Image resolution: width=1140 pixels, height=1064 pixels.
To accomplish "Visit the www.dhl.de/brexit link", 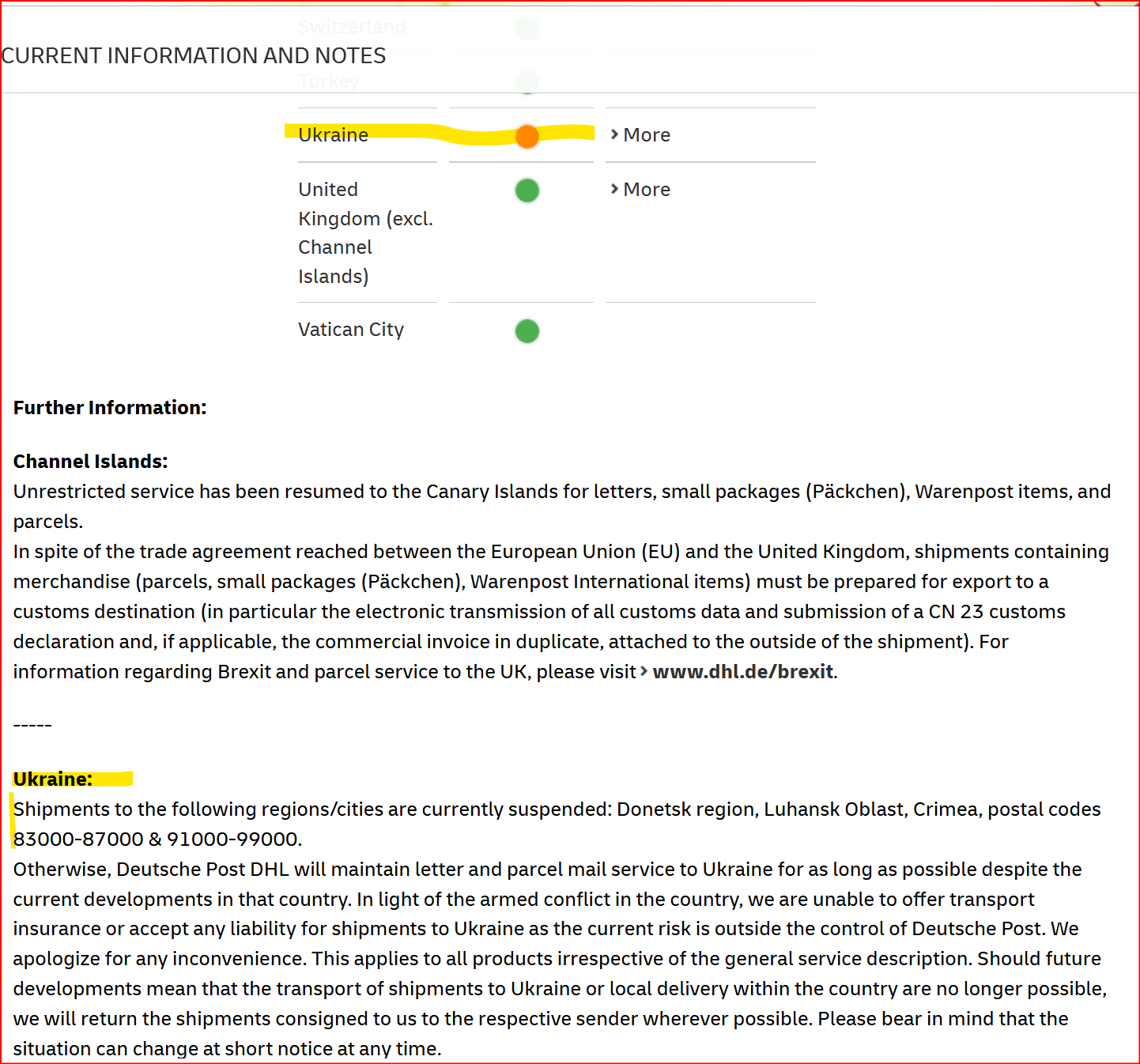I will point(742,672).
